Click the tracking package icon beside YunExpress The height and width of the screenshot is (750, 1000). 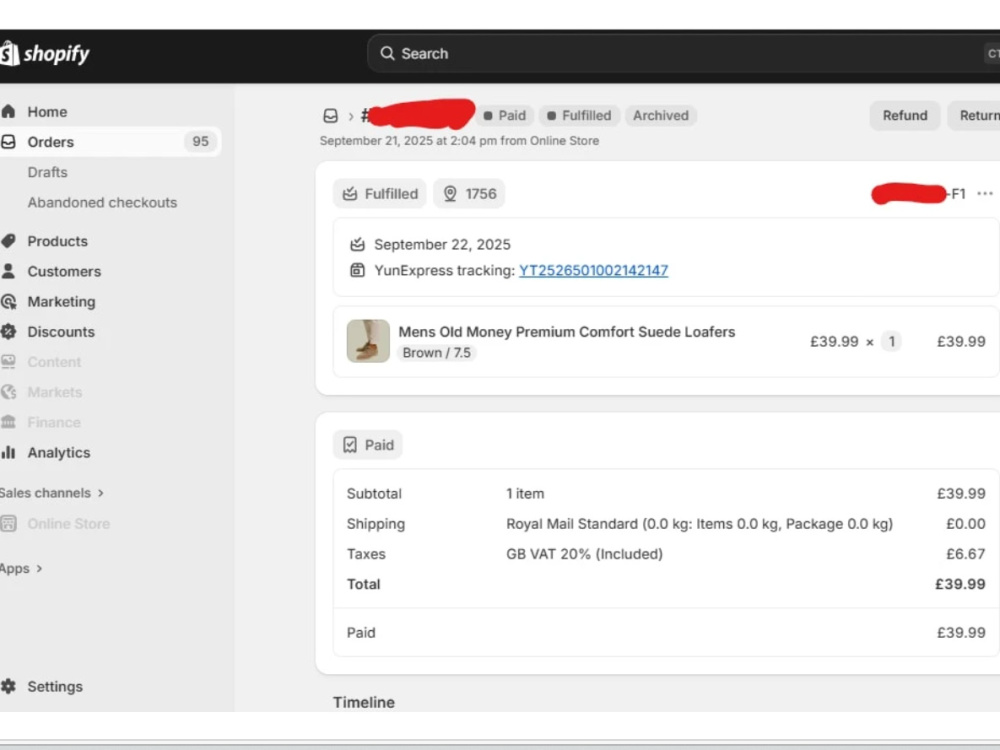pyautogui.click(x=357, y=270)
